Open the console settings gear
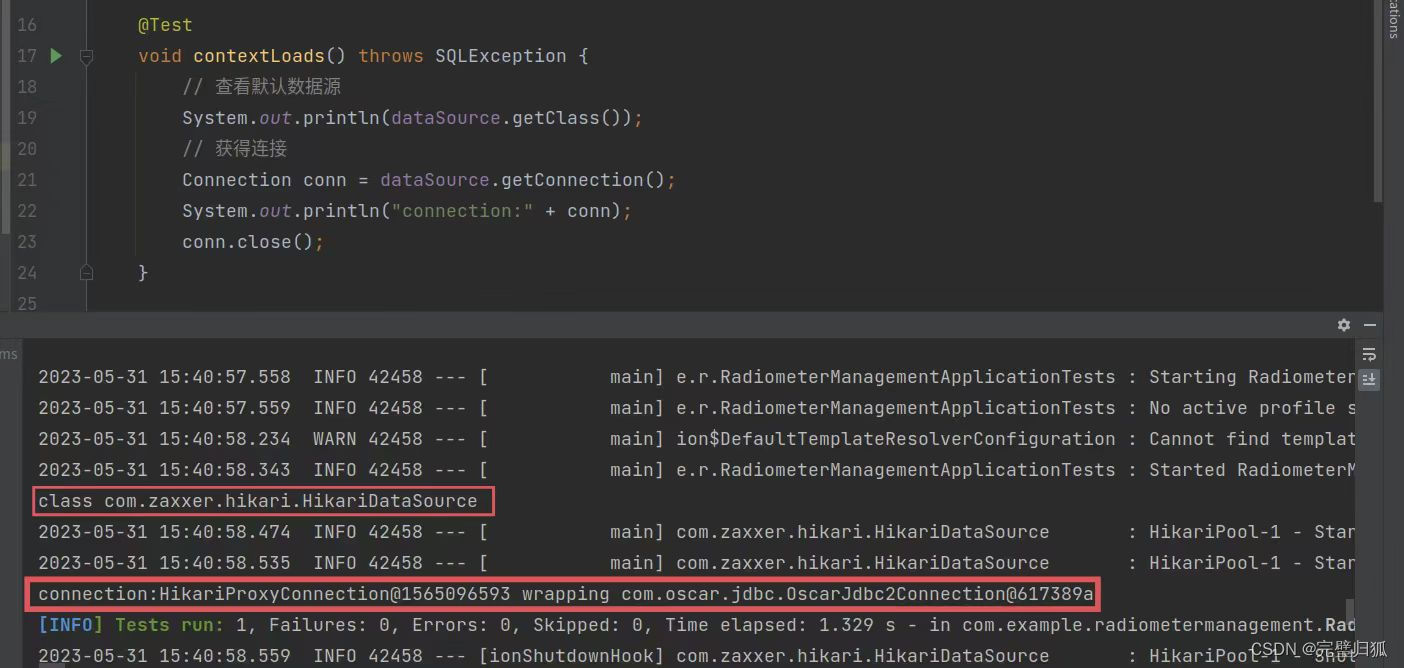Viewport: 1404px width, 668px height. pos(1343,324)
